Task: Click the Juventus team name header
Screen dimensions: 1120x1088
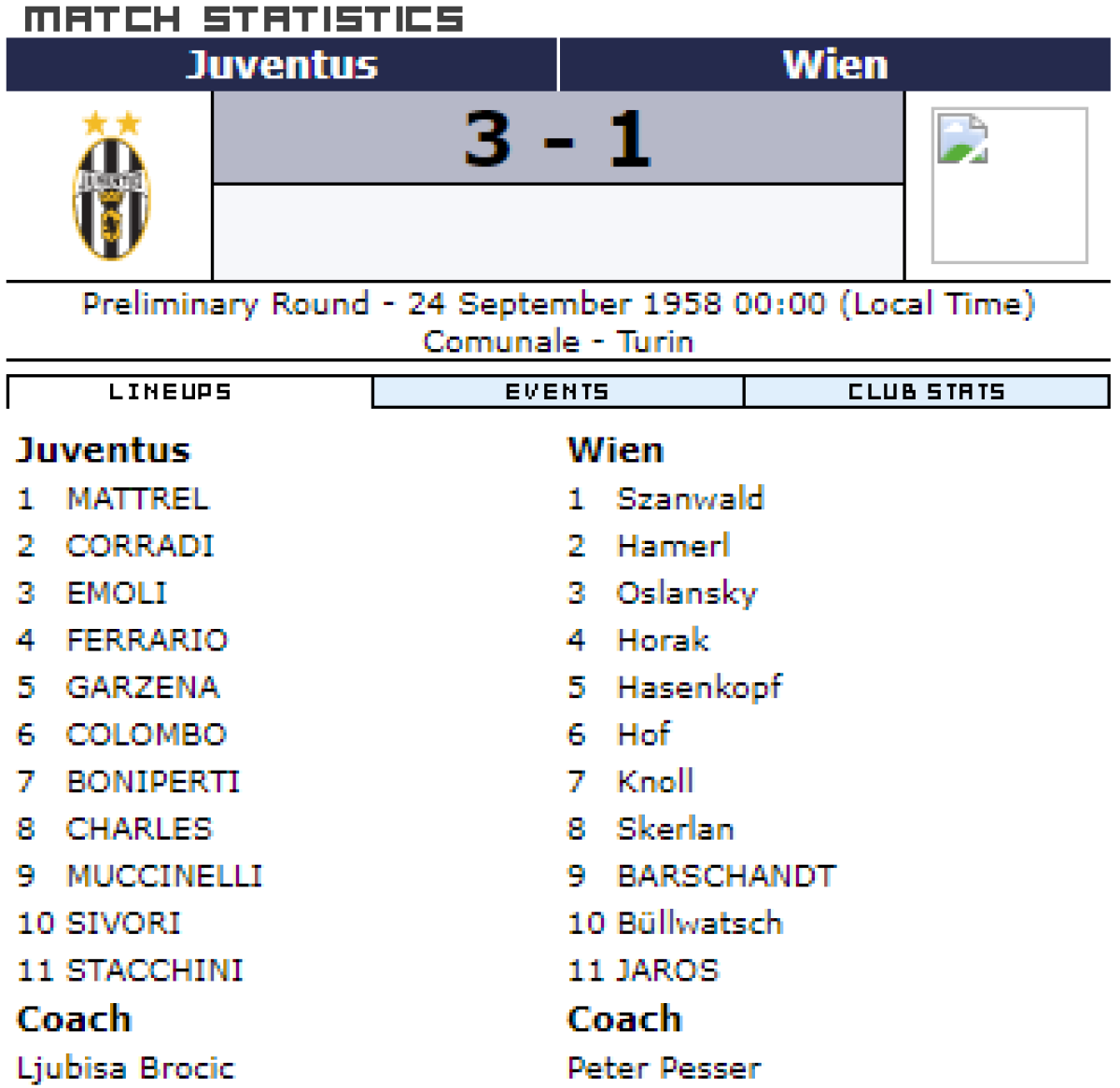Action: tap(282, 64)
